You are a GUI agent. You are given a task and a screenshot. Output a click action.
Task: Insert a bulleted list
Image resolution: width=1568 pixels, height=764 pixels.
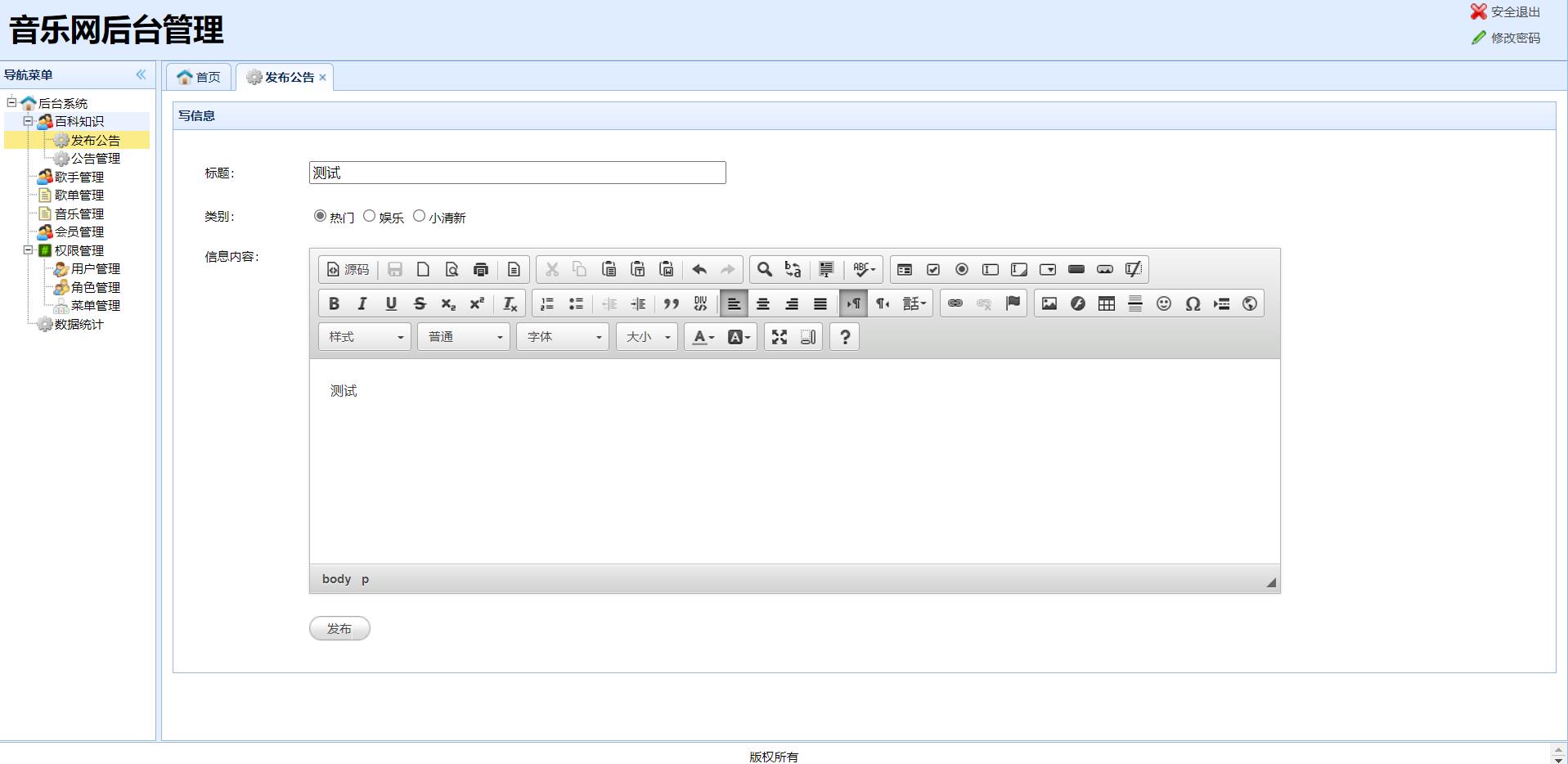coord(576,303)
